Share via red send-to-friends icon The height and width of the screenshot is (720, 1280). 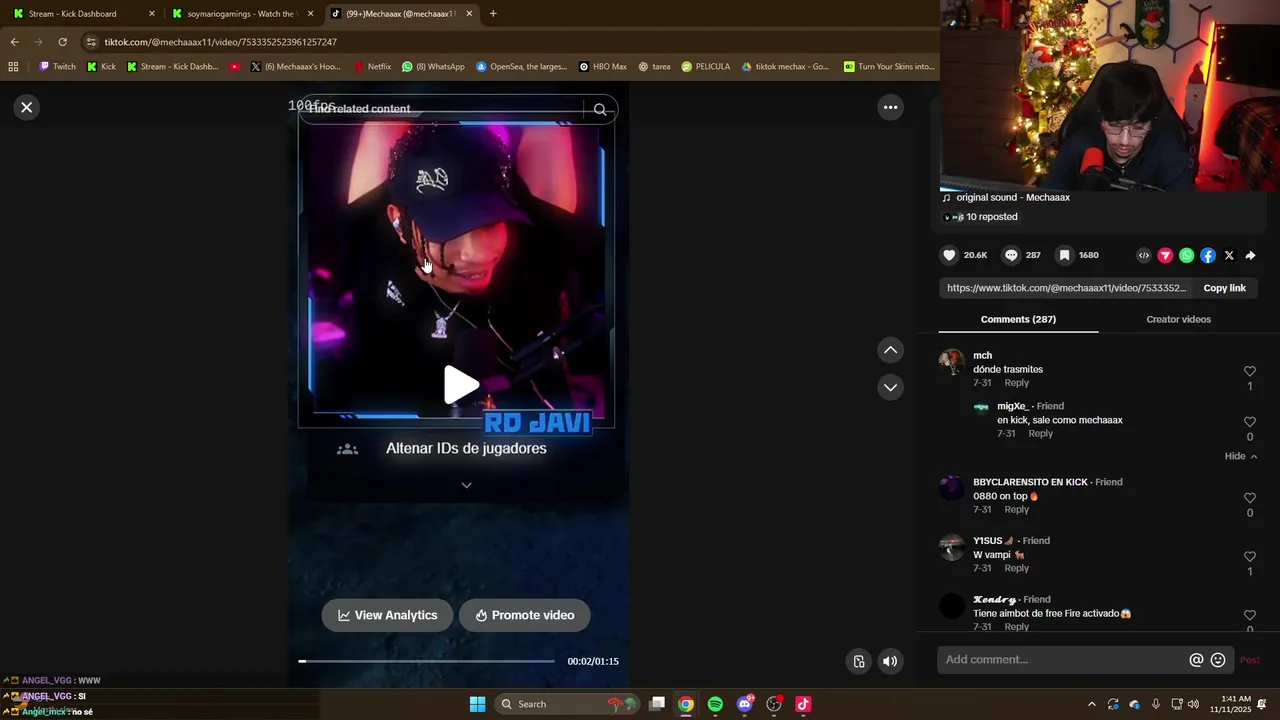click(1165, 255)
